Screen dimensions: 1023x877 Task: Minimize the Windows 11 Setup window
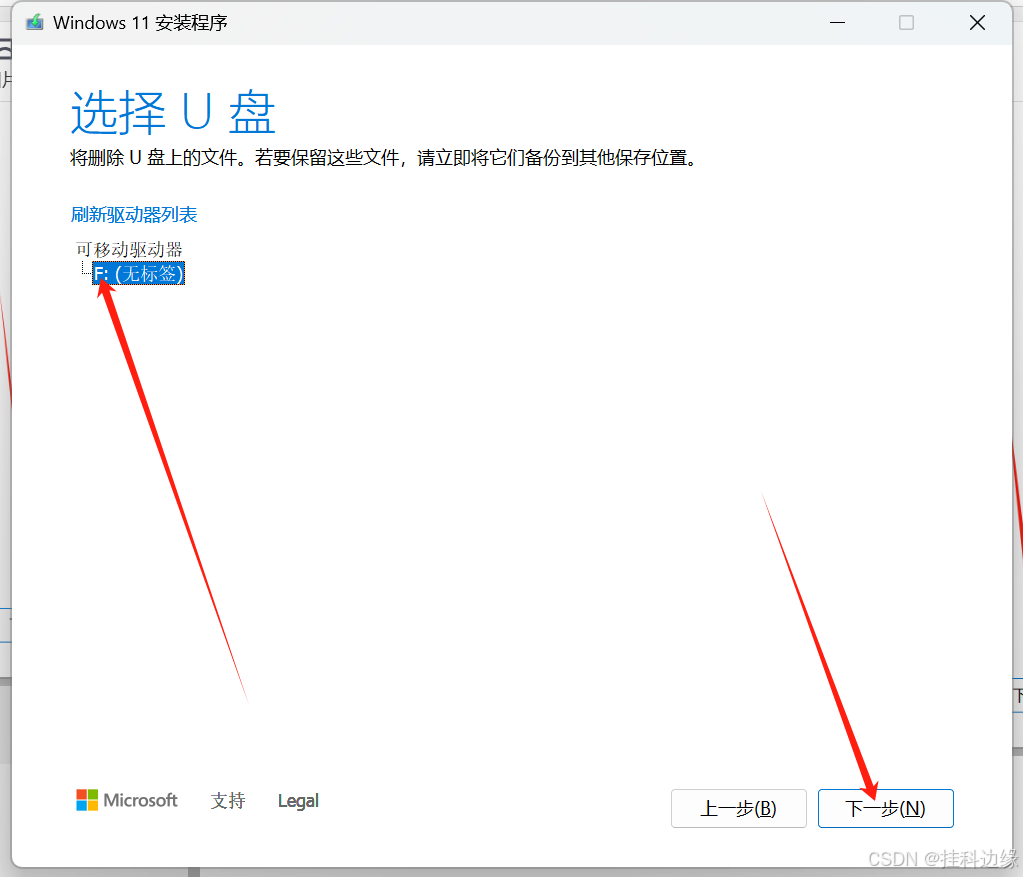pos(838,23)
